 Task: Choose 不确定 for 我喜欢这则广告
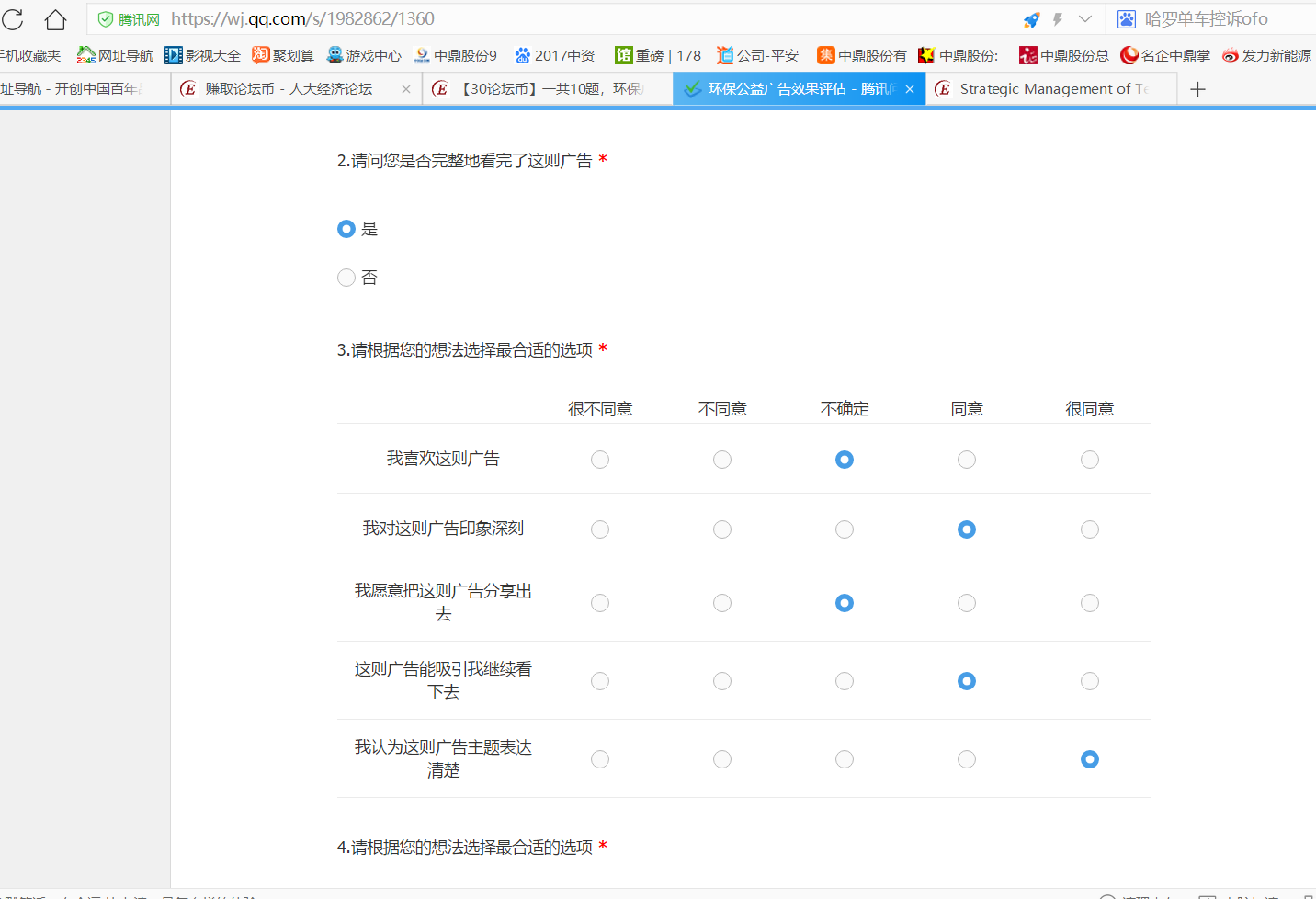845,460
